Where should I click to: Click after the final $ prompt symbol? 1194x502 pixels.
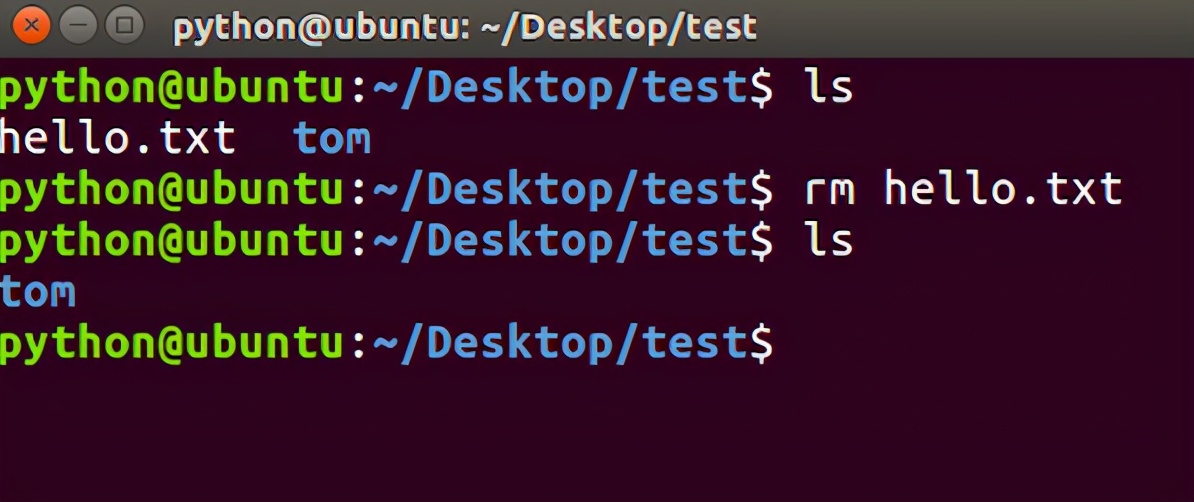pos(792,344)
